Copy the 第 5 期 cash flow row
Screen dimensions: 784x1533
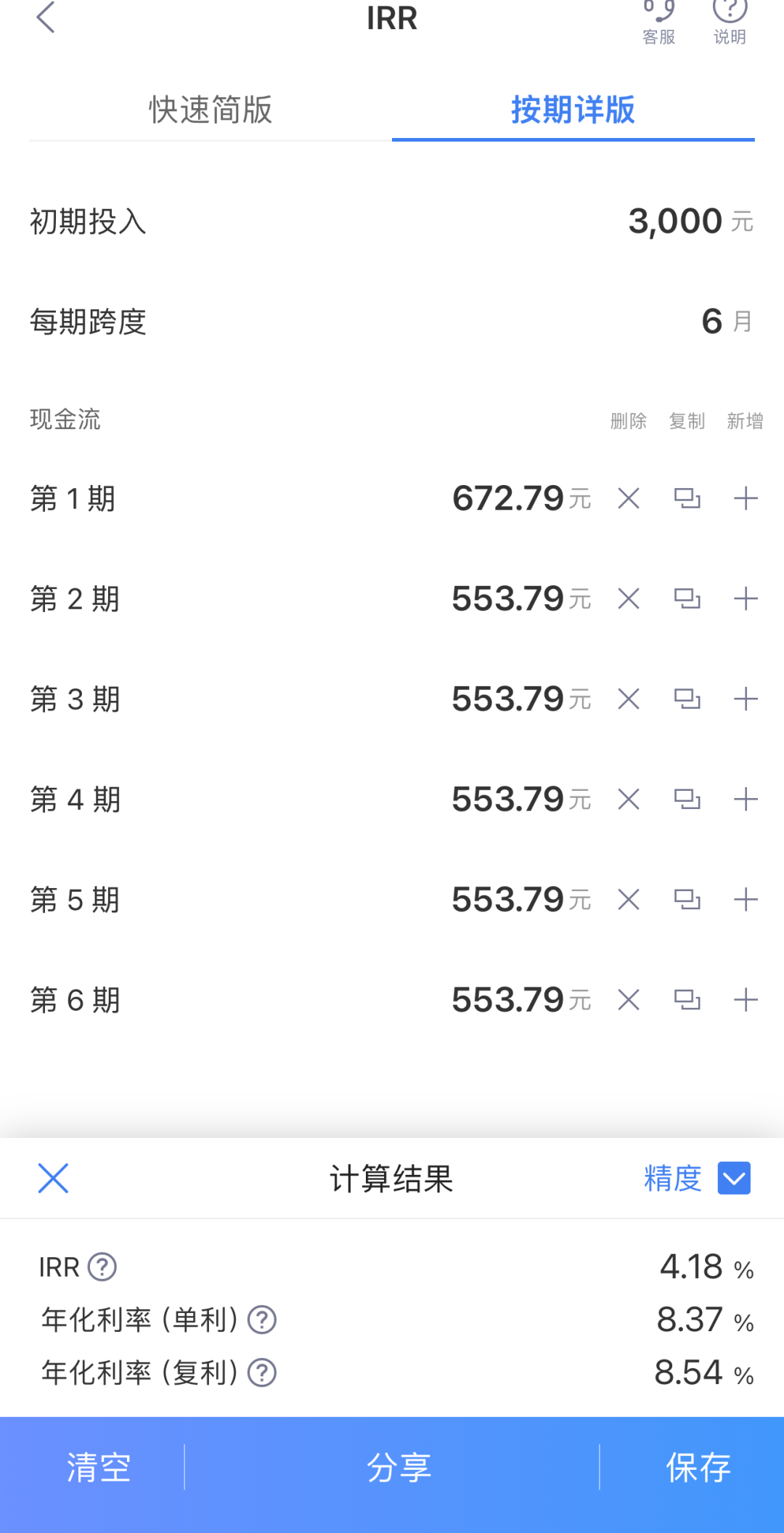687,900
